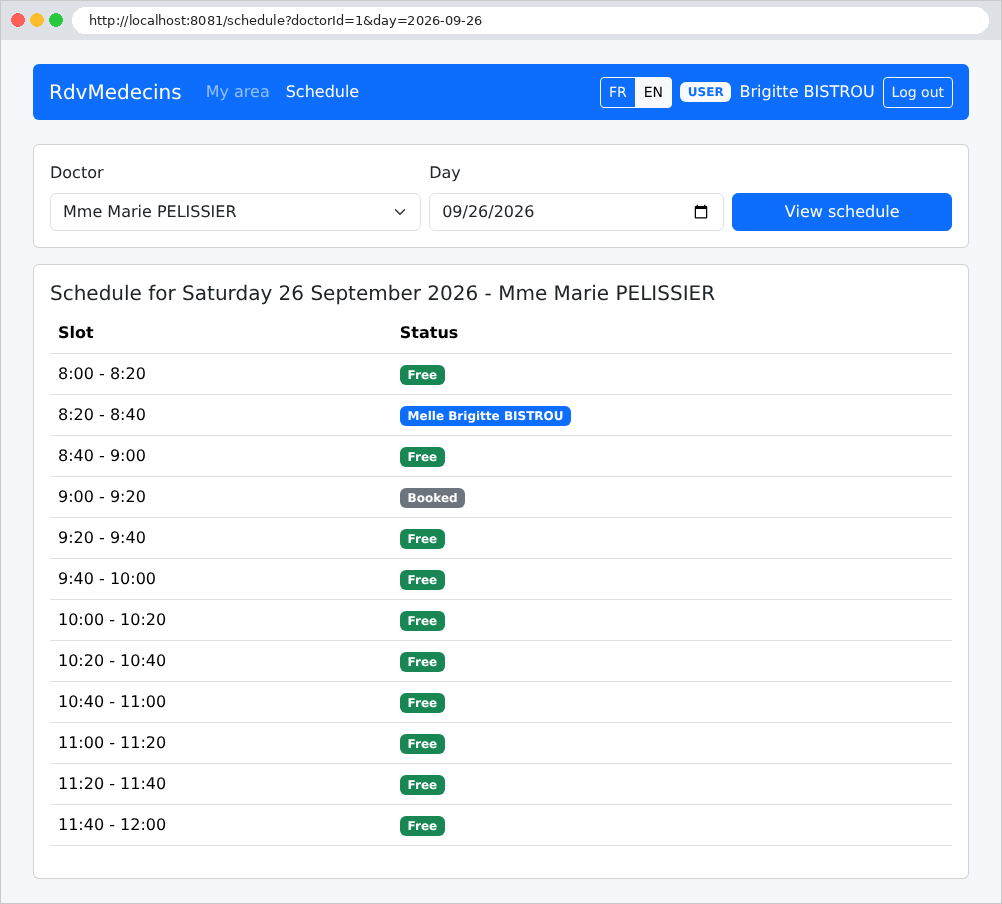Click the slot text 8:00 - 8:20
Screen dimensions: 1002x904
coord(102,374)
